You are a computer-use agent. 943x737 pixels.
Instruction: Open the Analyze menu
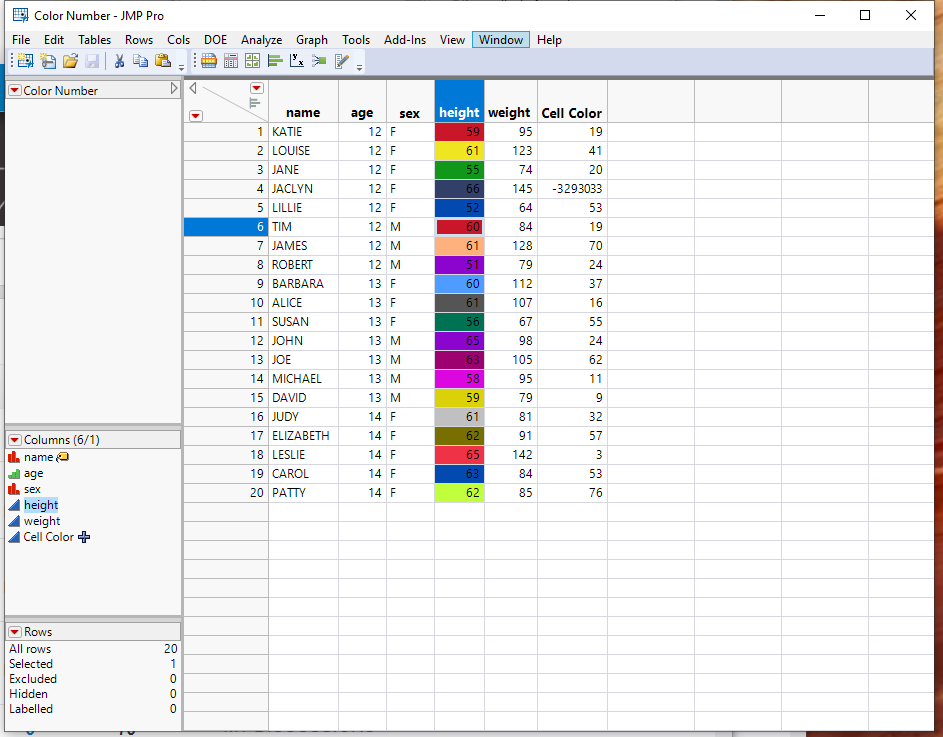click(x=261, y=40)
